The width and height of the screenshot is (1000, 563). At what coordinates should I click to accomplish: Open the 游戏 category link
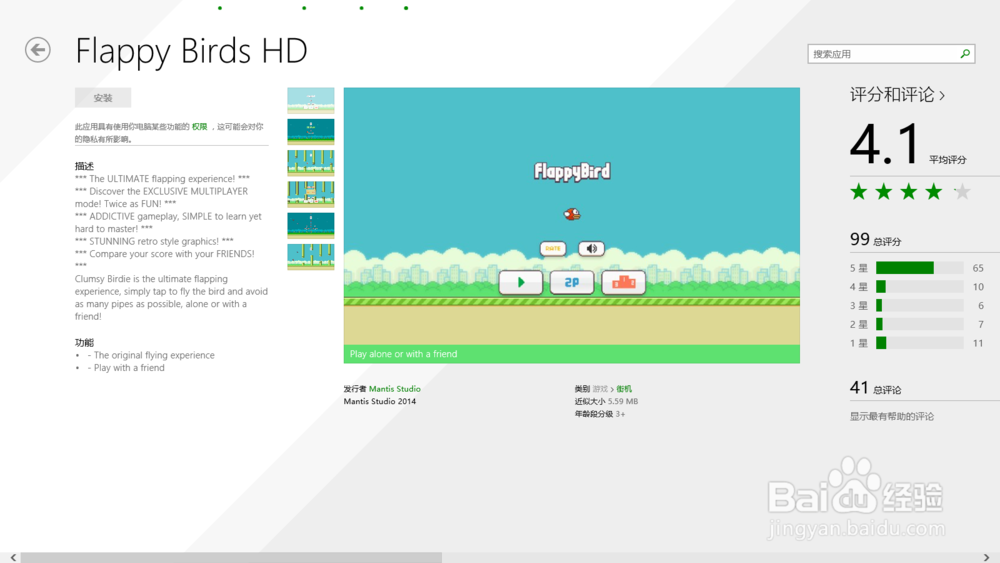[600, 389]
